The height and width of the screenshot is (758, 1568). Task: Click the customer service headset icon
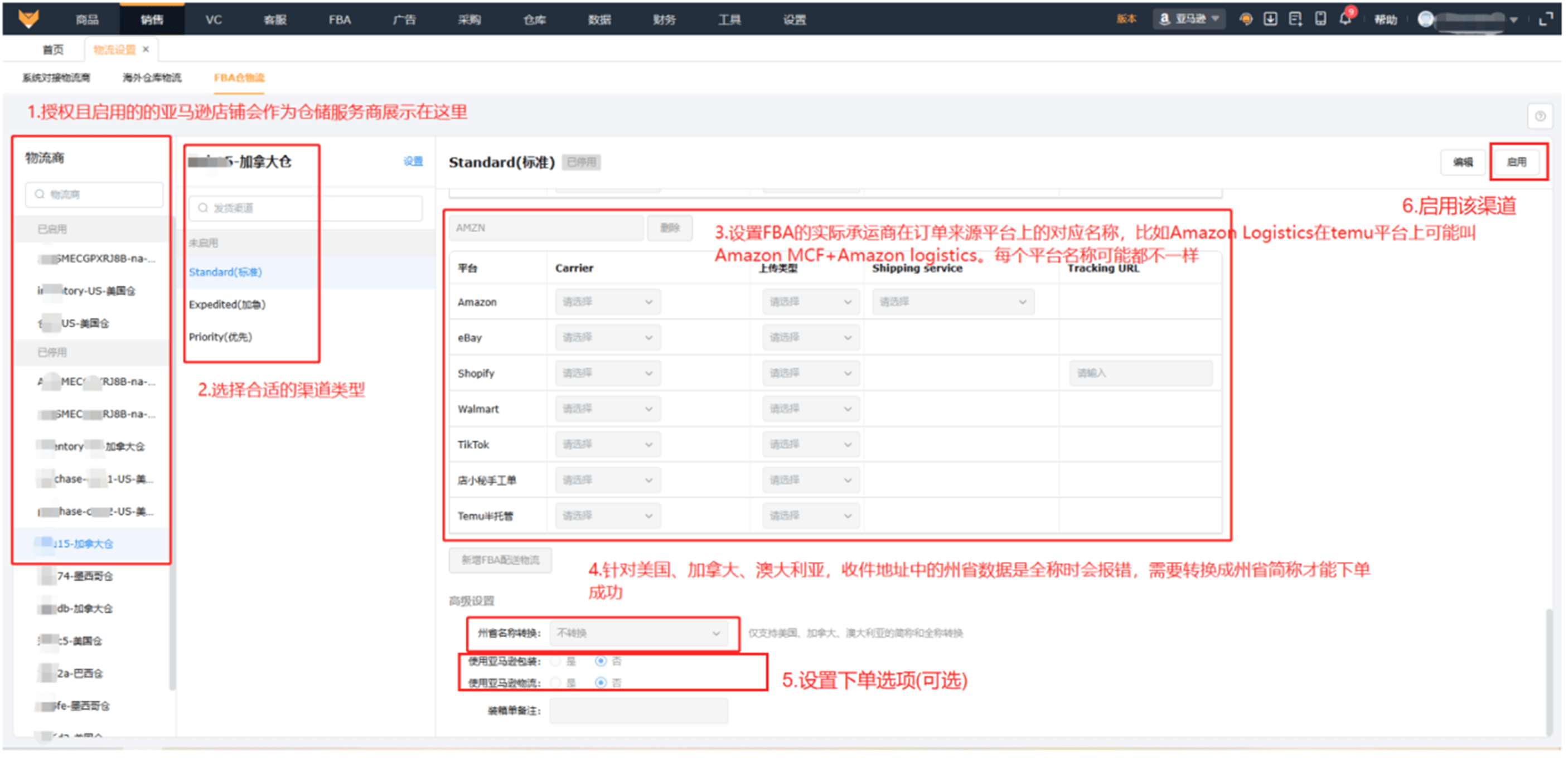tap(1246, 20)
